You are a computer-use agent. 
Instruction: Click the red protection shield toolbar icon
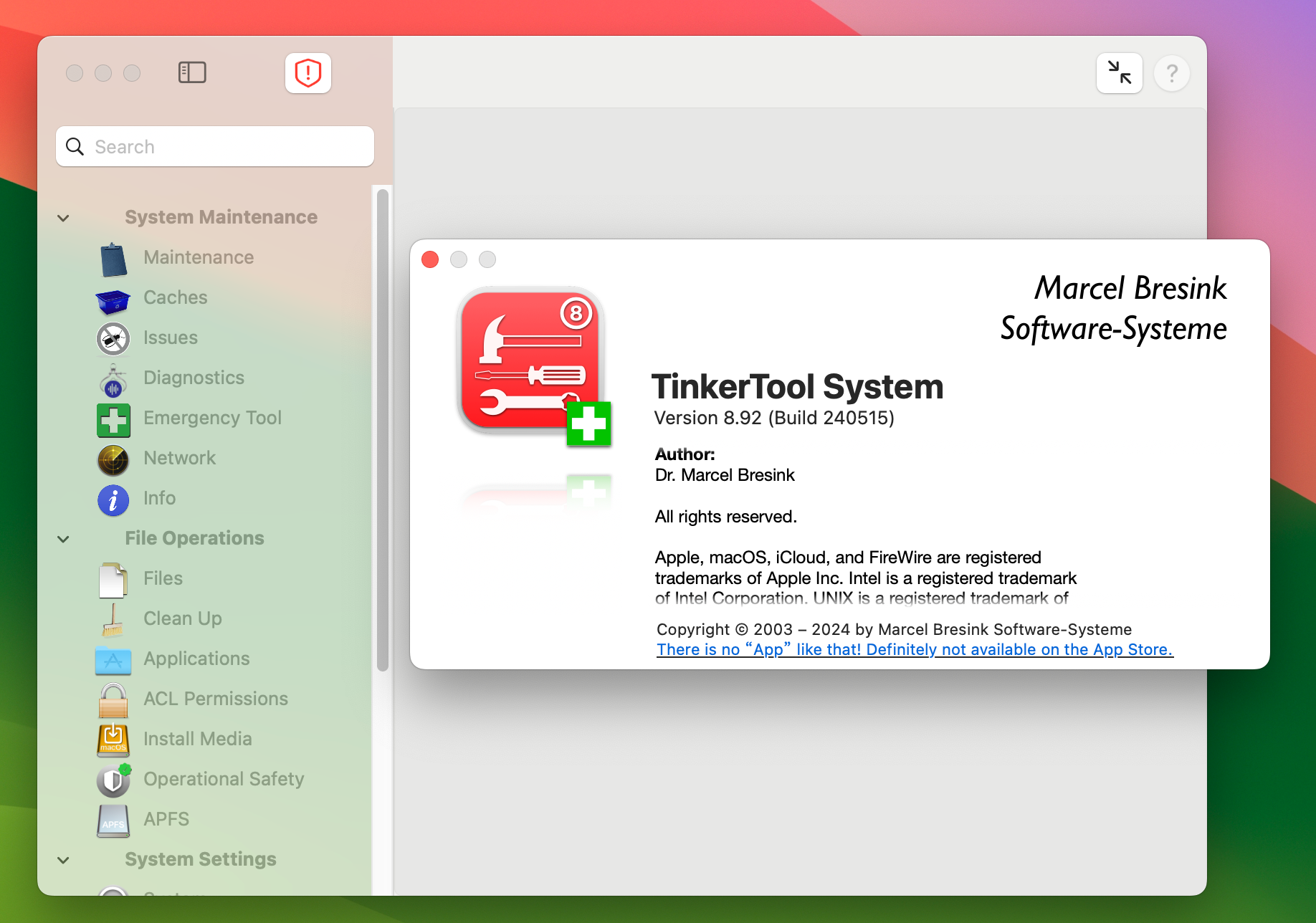click(x=307, y=72)
